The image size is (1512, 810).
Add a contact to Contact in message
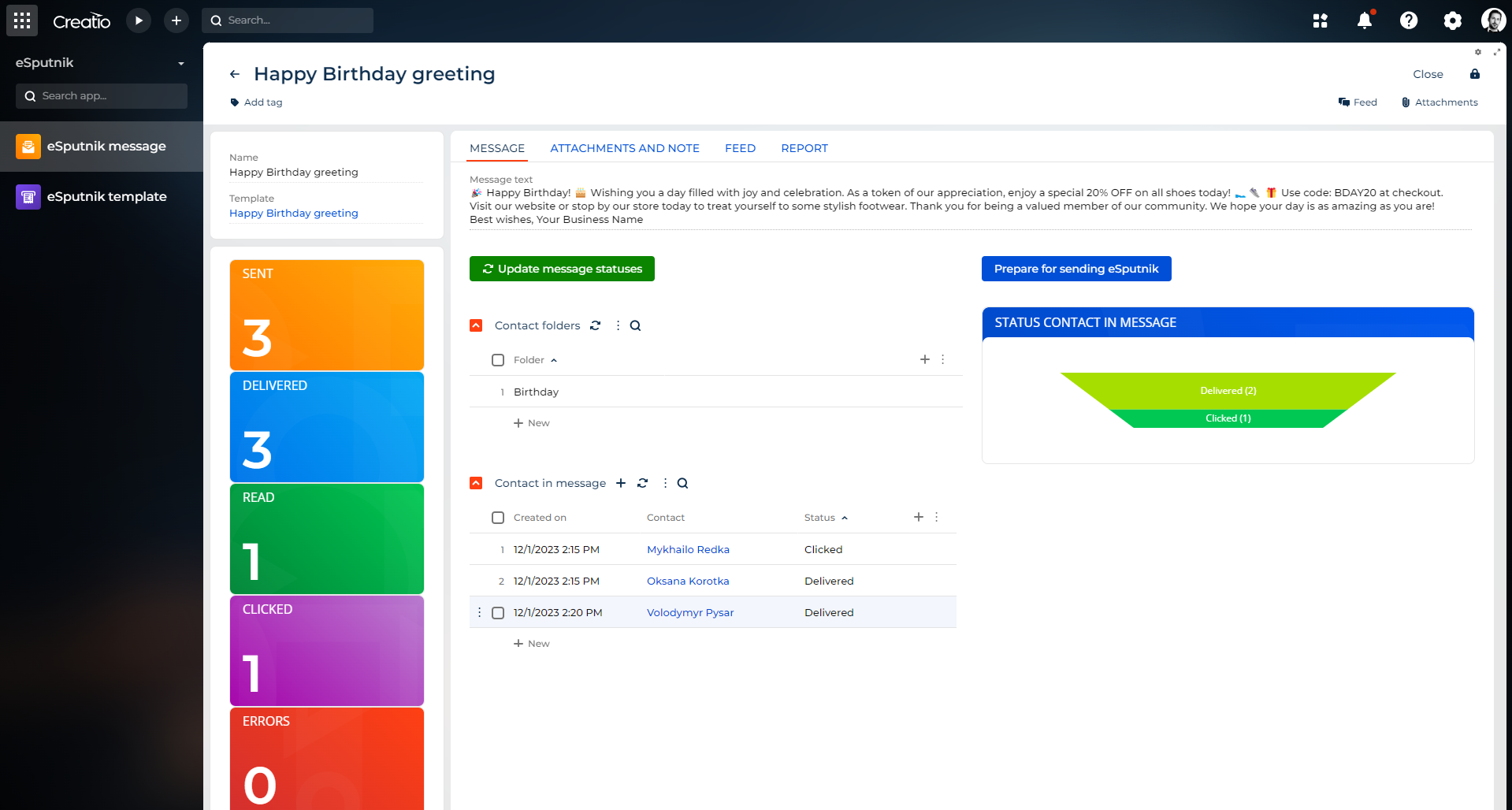(x=621, y=483)
